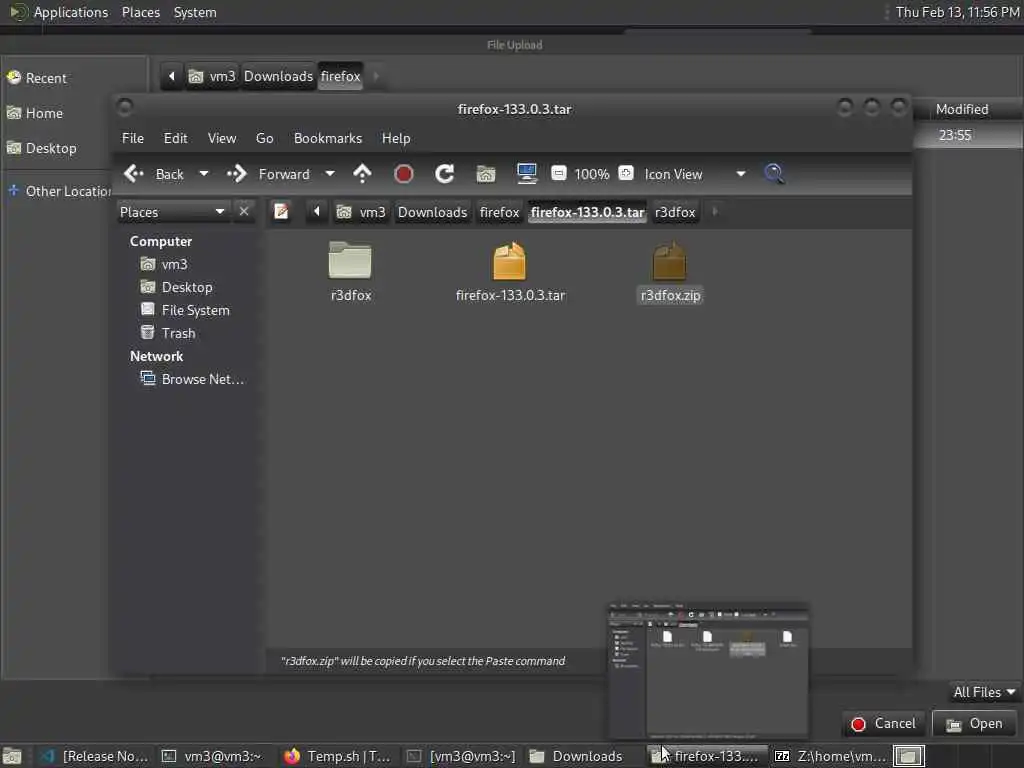
Task: Open the System menu in the top panel
Action: click(x=195, y=12)
